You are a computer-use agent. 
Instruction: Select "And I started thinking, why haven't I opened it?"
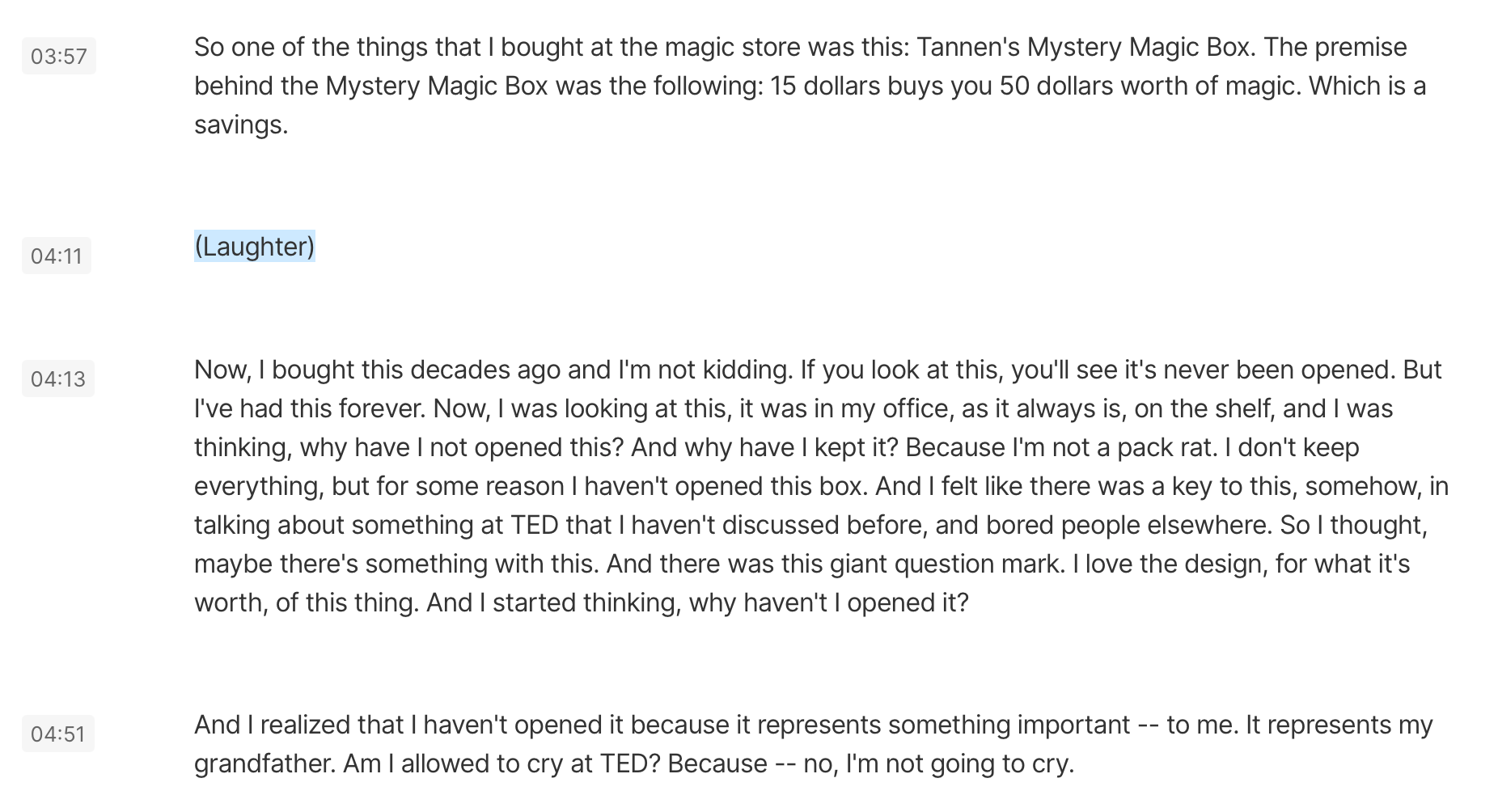(697, 603)
